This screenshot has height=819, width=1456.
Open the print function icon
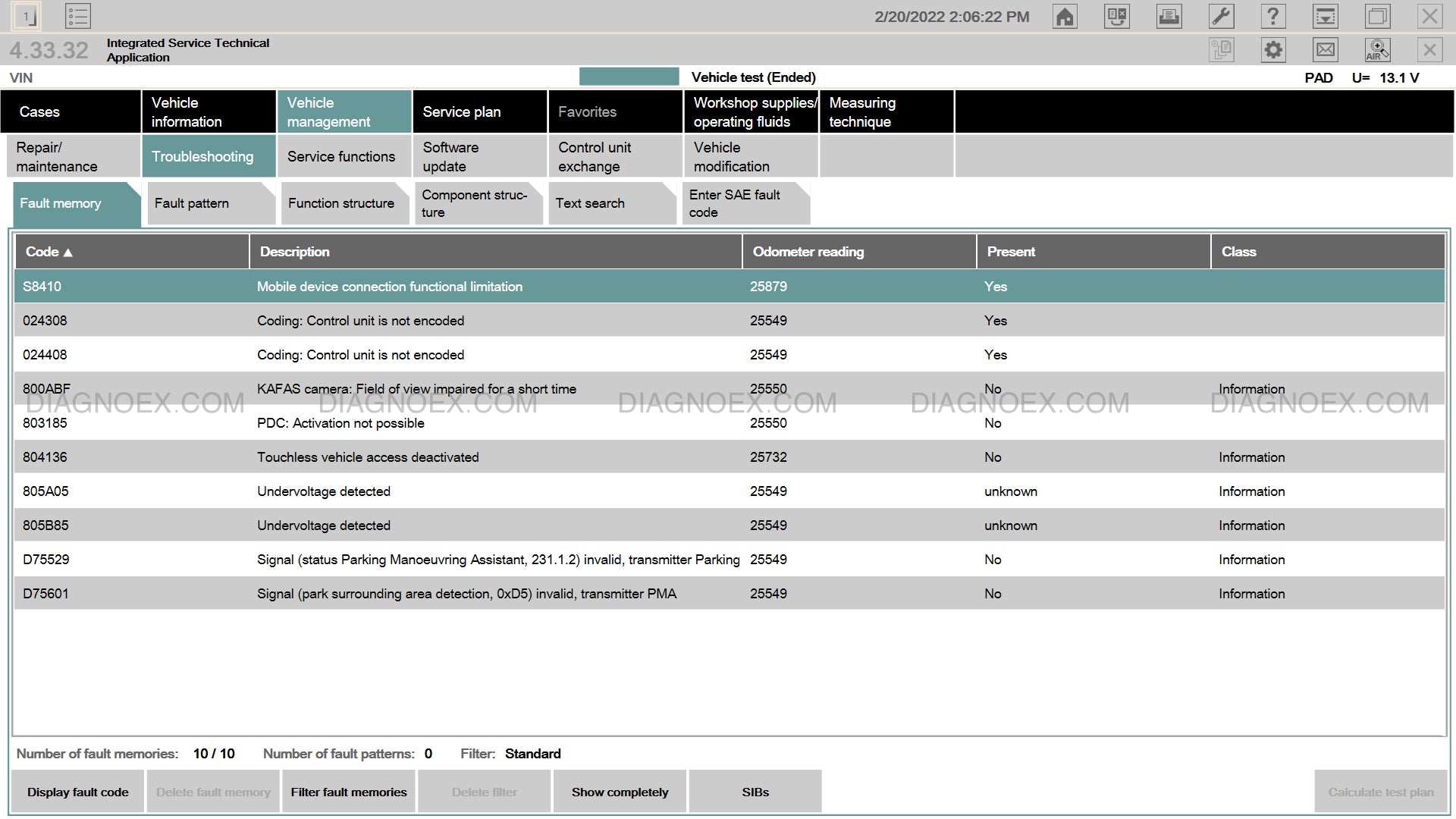click(1169, 17)
